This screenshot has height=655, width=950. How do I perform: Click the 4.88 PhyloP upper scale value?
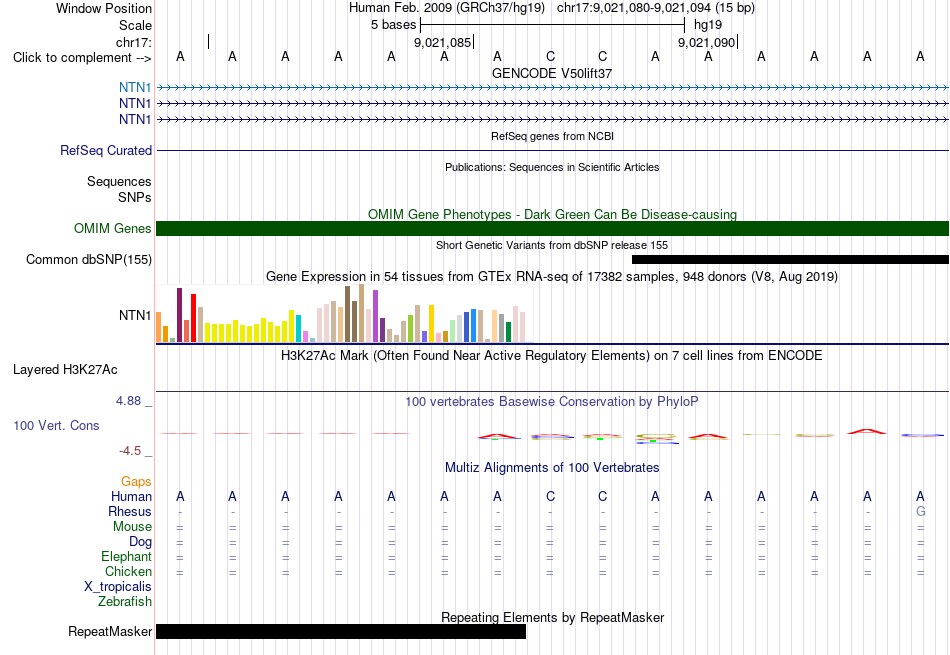tap(129, 401)
